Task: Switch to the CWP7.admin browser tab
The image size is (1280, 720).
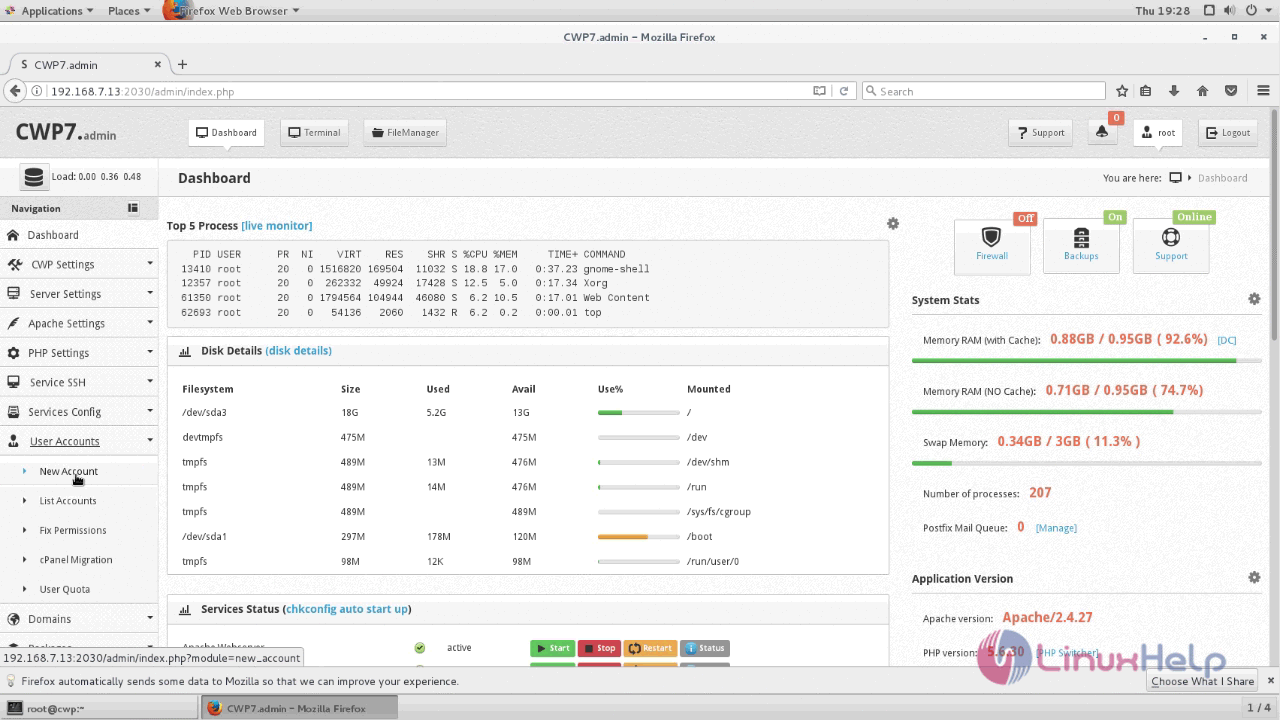Action: click(88, 64)
